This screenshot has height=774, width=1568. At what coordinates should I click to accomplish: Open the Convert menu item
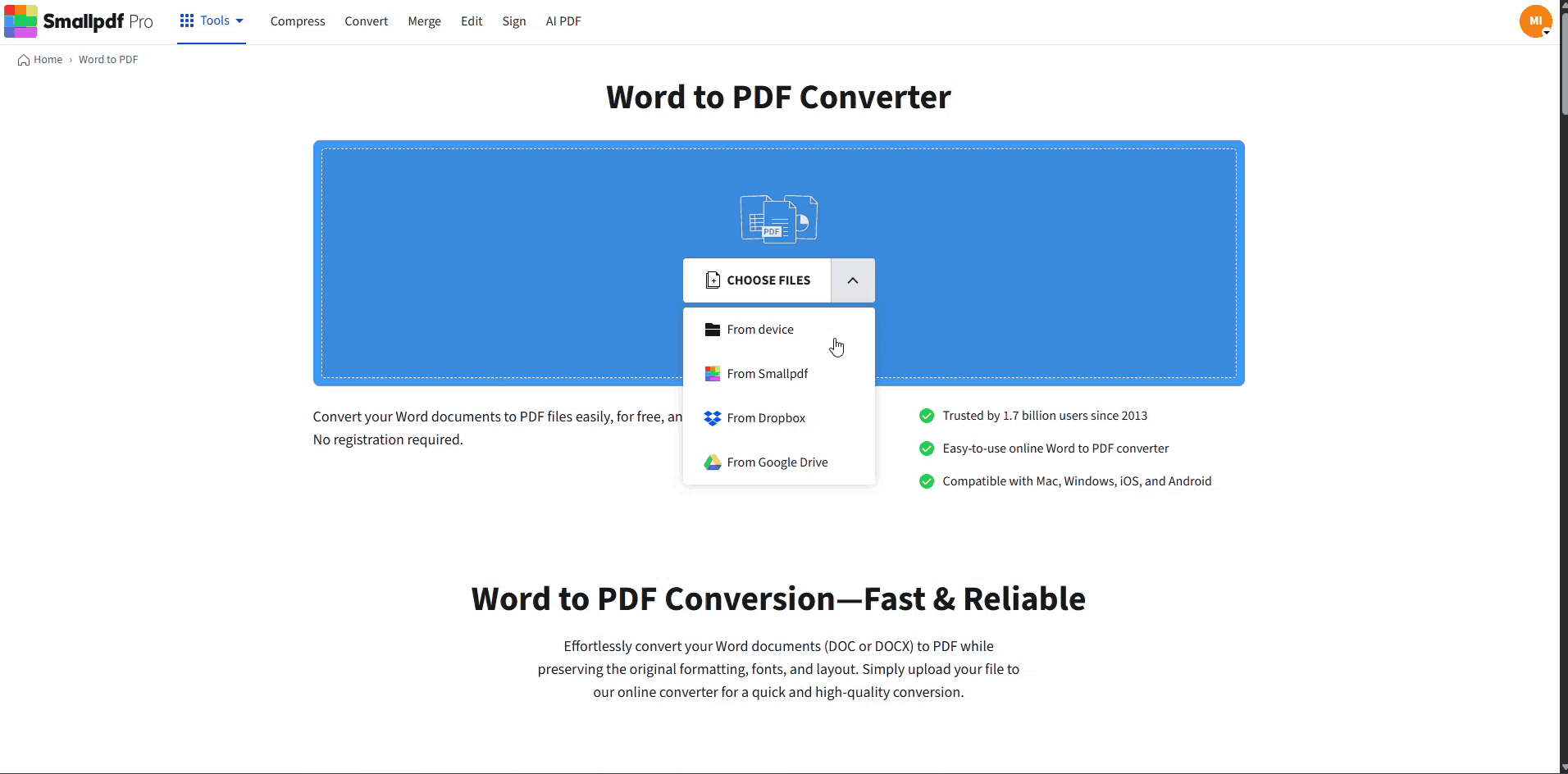(x=366, y=20)
